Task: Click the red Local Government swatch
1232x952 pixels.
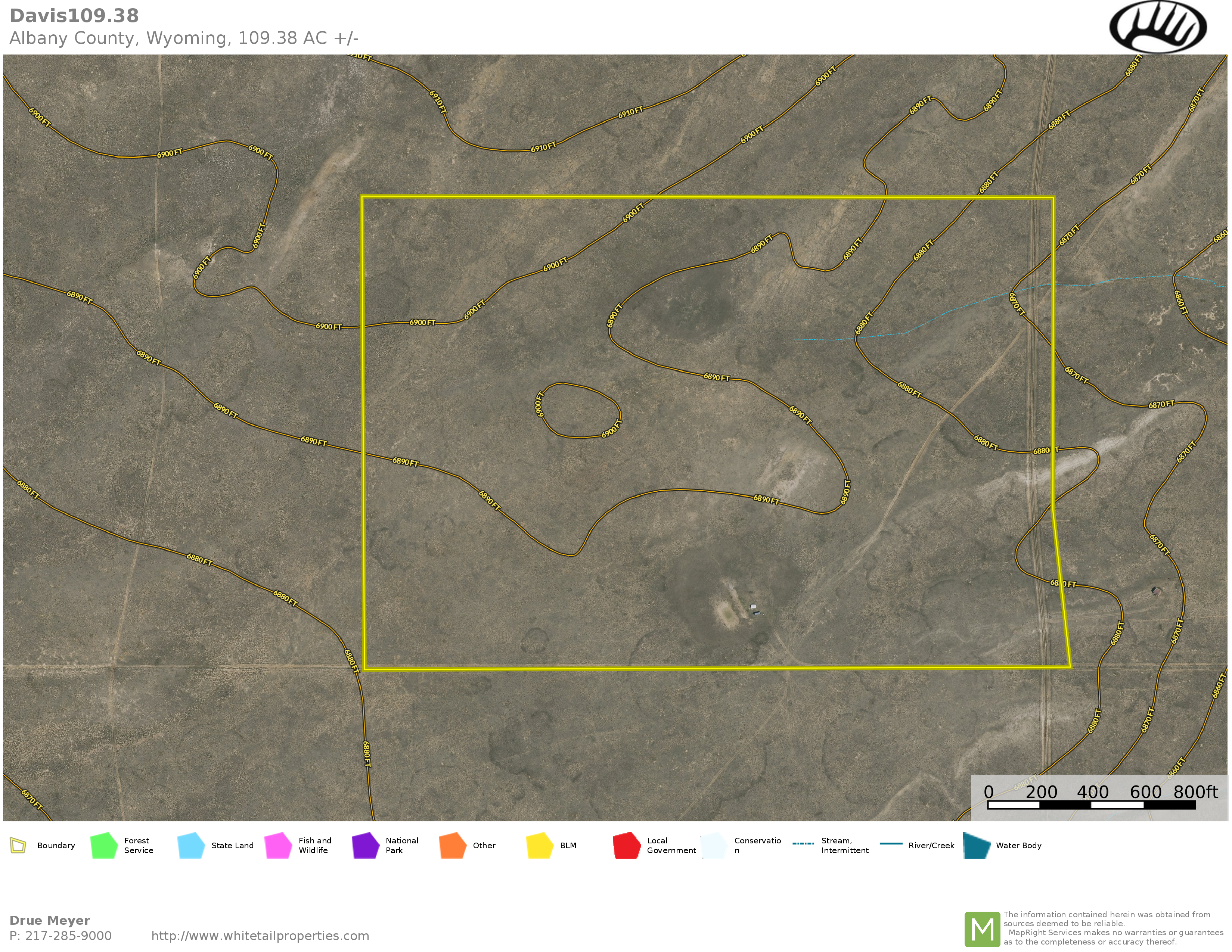Action: tap(627, 845)
